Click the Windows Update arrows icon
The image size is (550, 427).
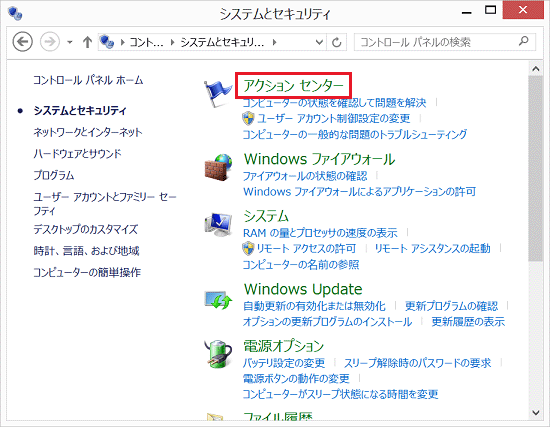point(219,300)
